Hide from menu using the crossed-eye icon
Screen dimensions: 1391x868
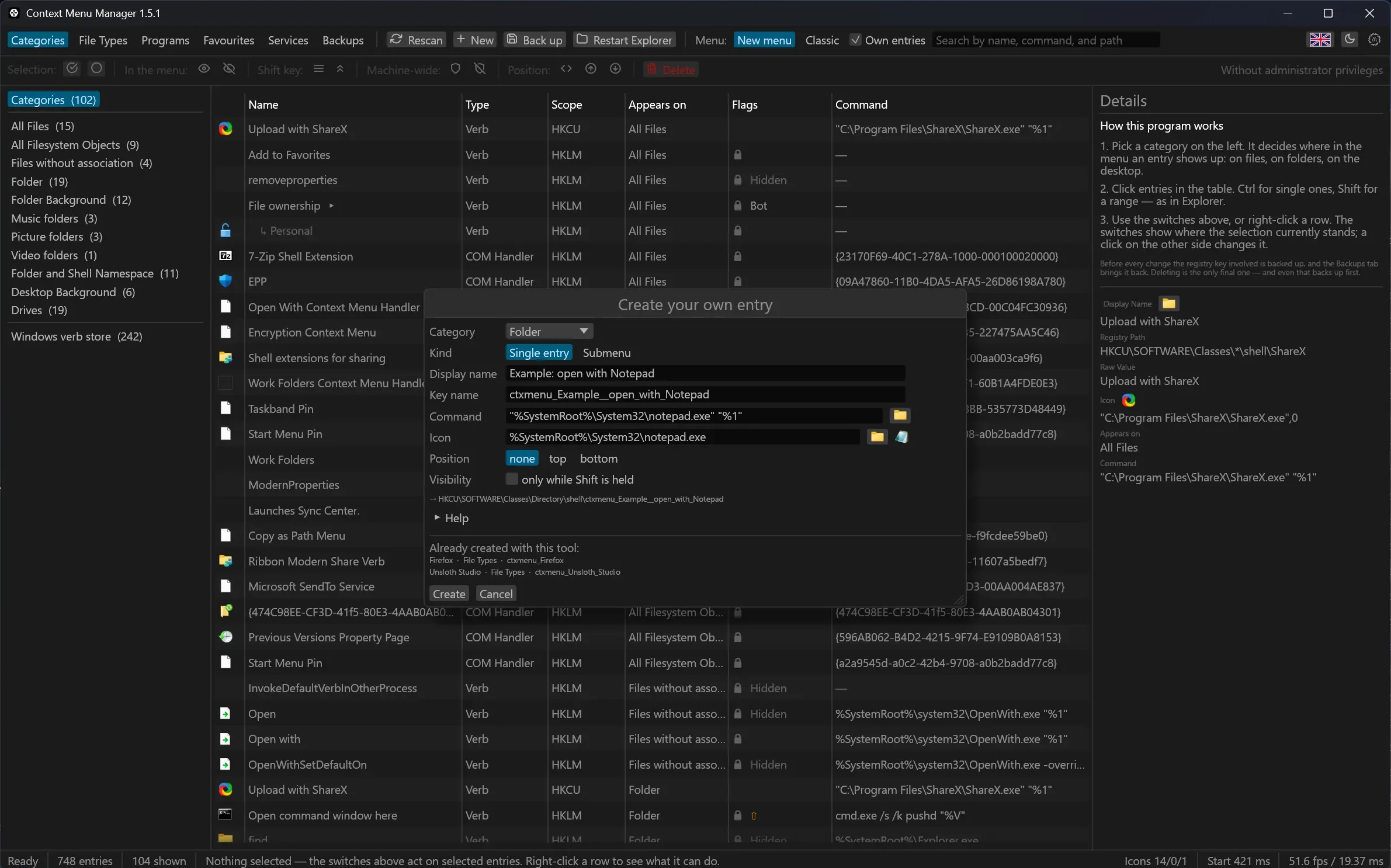pos(229,69)
